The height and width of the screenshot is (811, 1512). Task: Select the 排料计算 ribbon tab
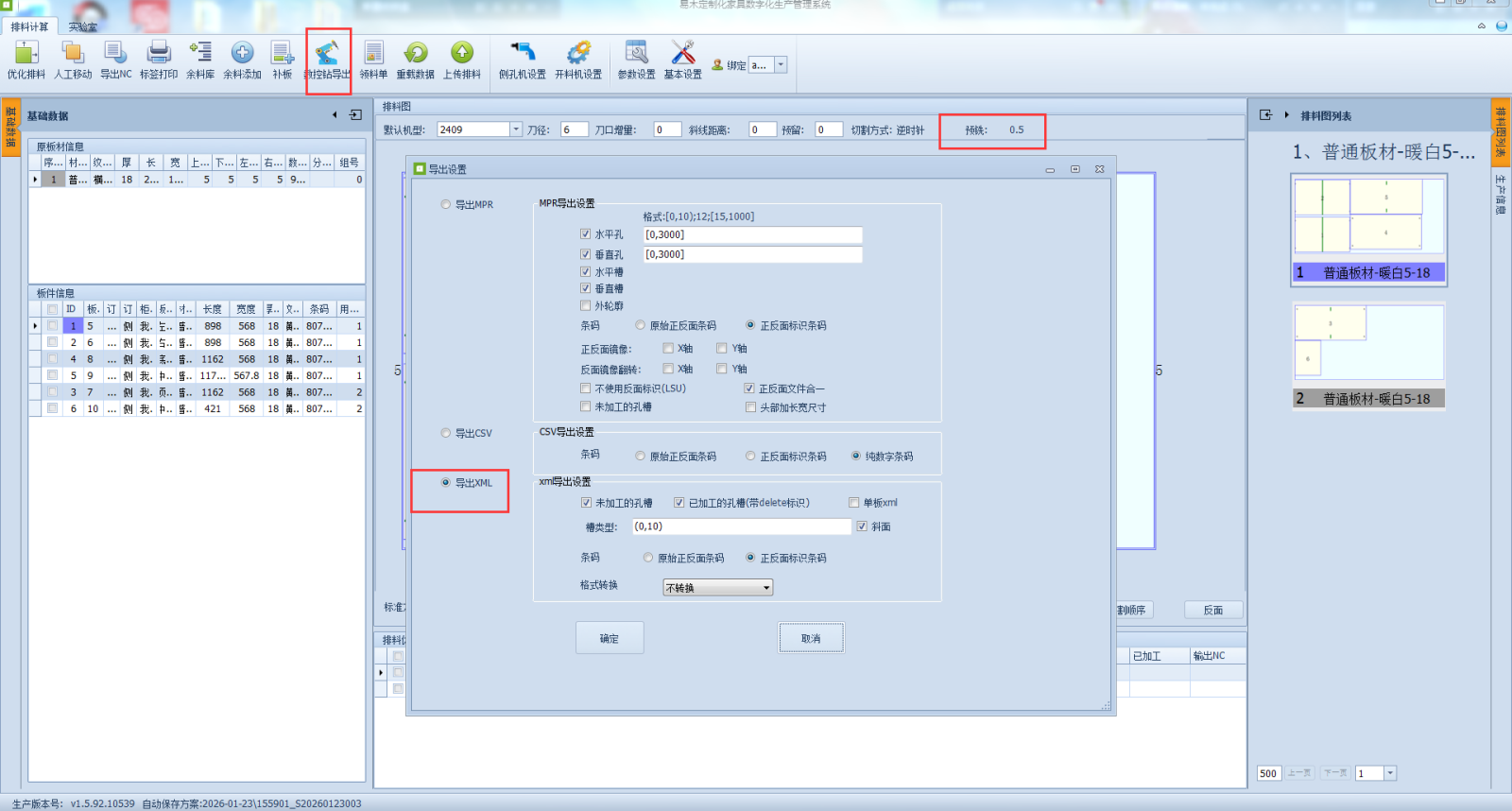[x=30, y=26]
